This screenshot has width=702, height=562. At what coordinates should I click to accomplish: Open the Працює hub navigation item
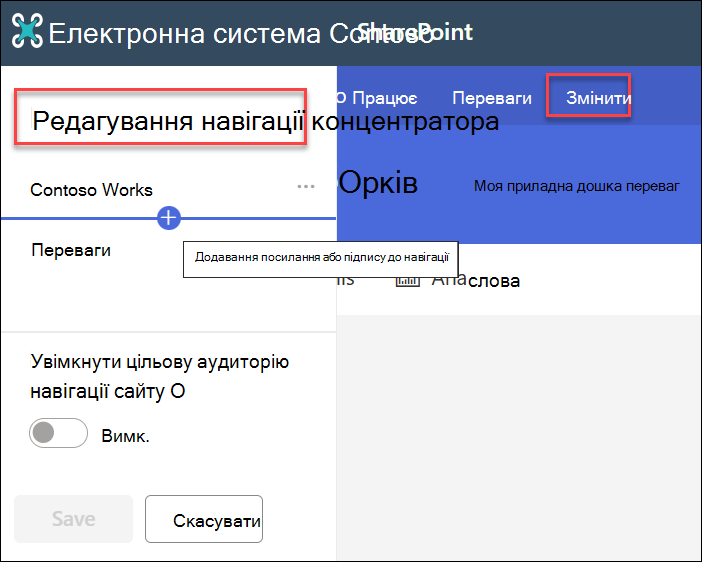tap(385, 98)
